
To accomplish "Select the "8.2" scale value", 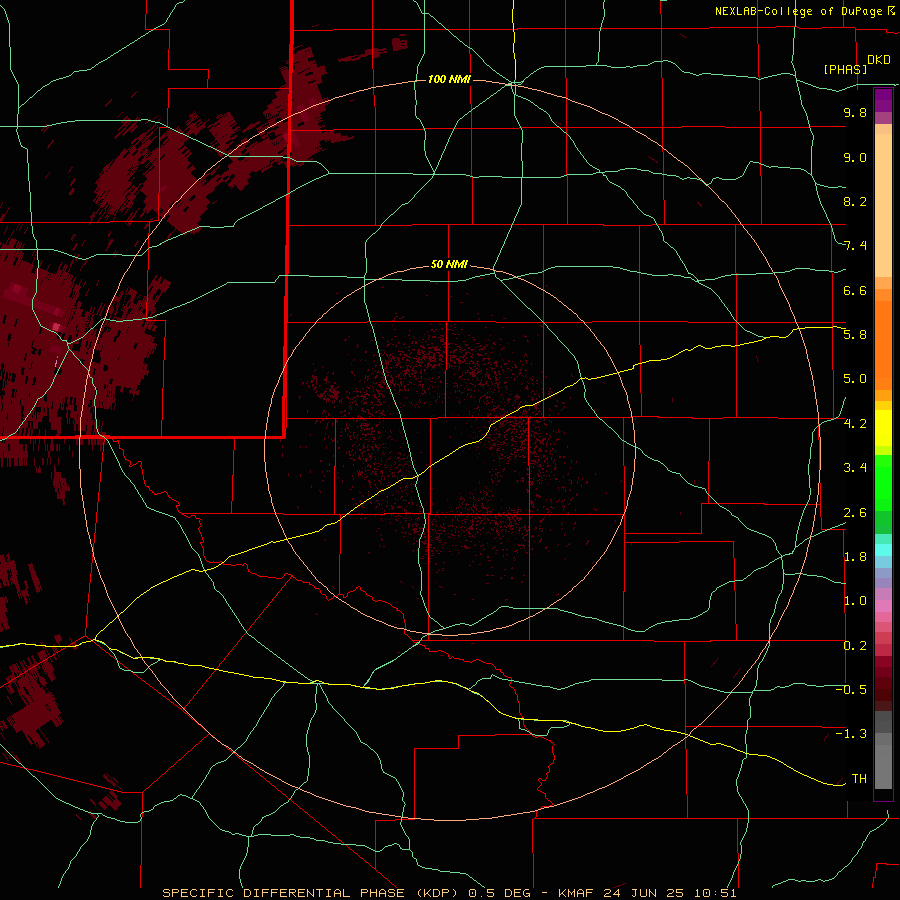I will [855, 201].
